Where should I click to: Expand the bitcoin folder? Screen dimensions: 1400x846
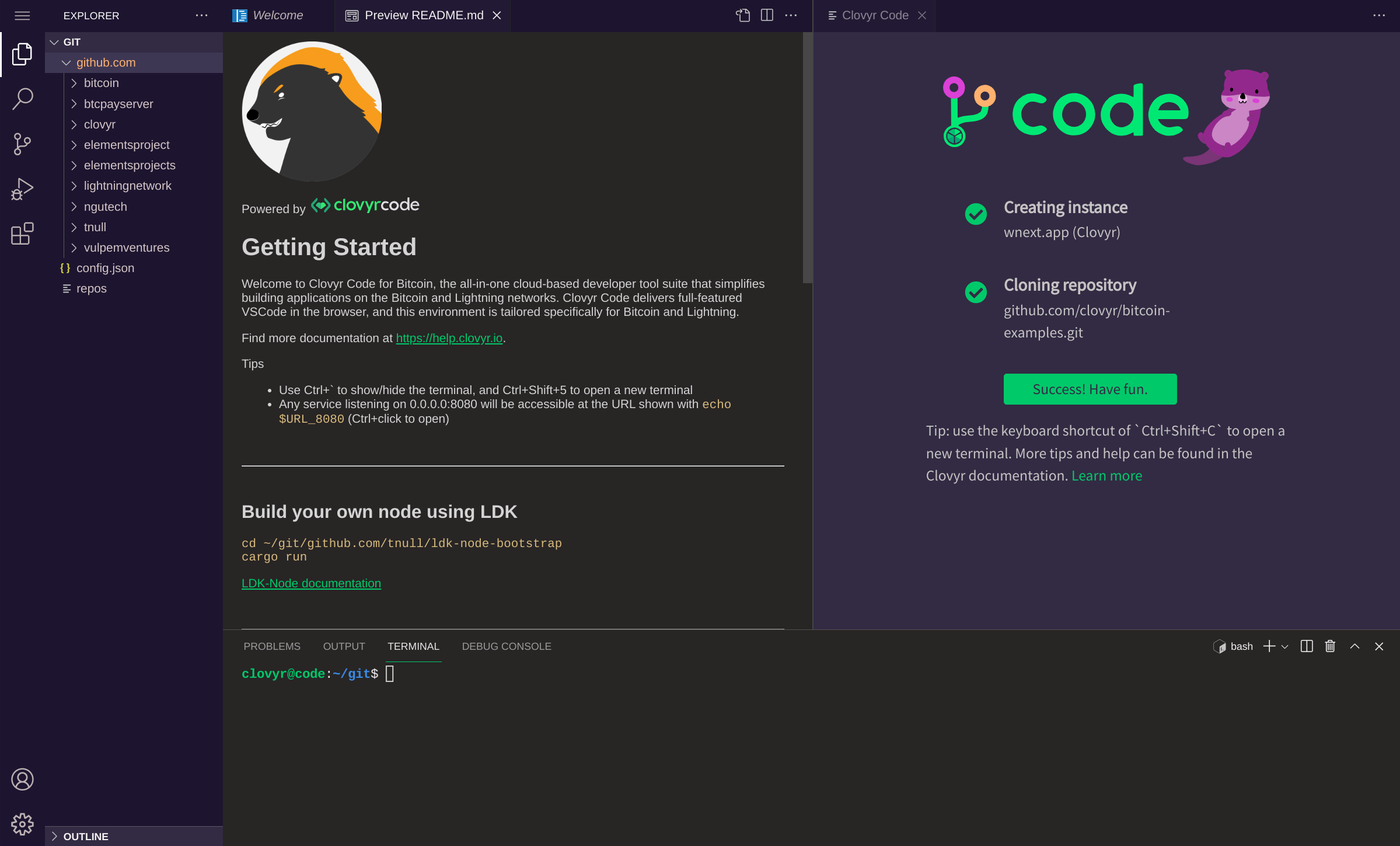[x=101, y=83]
